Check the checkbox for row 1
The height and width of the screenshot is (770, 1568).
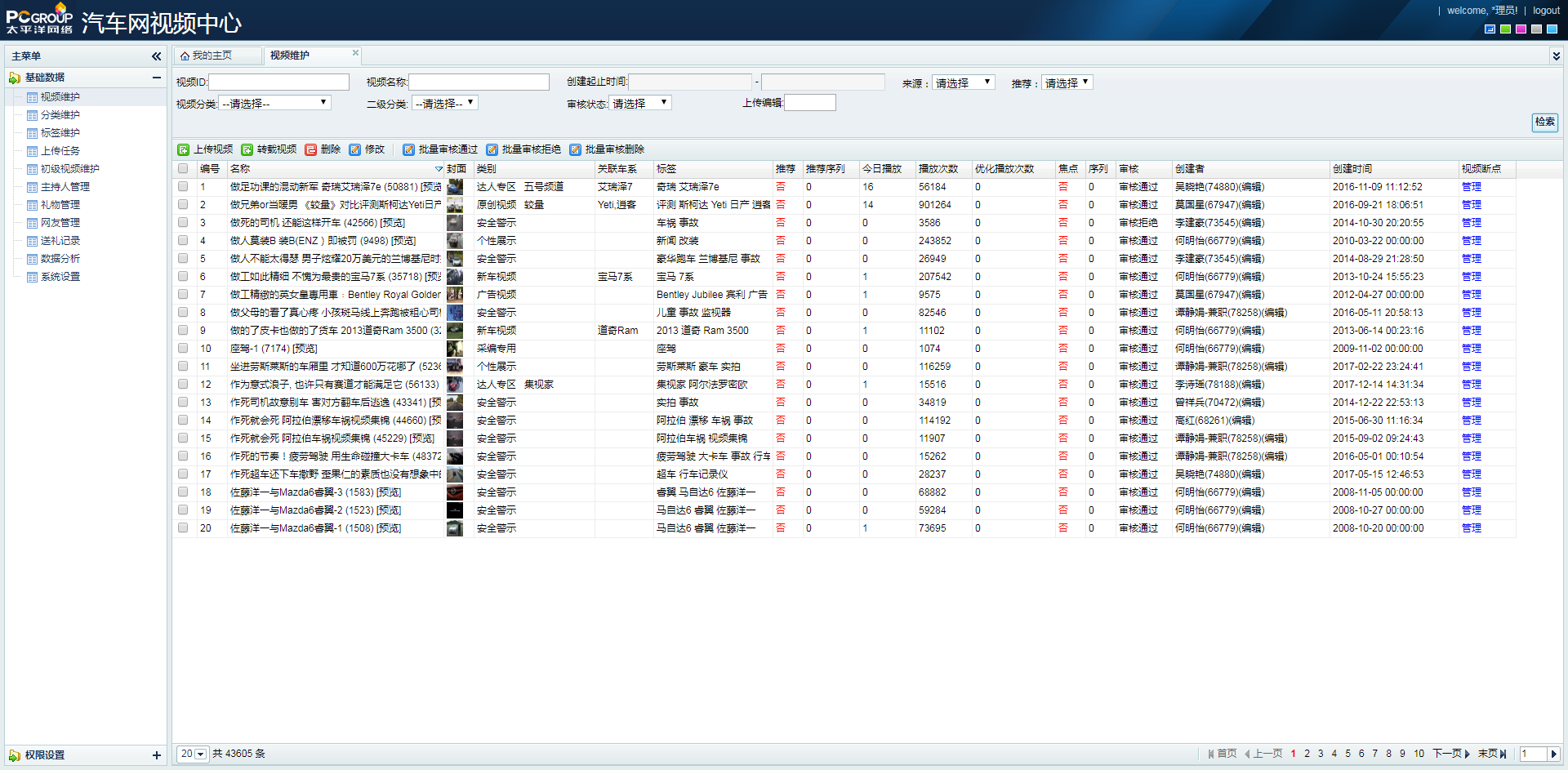pos(183,187)
